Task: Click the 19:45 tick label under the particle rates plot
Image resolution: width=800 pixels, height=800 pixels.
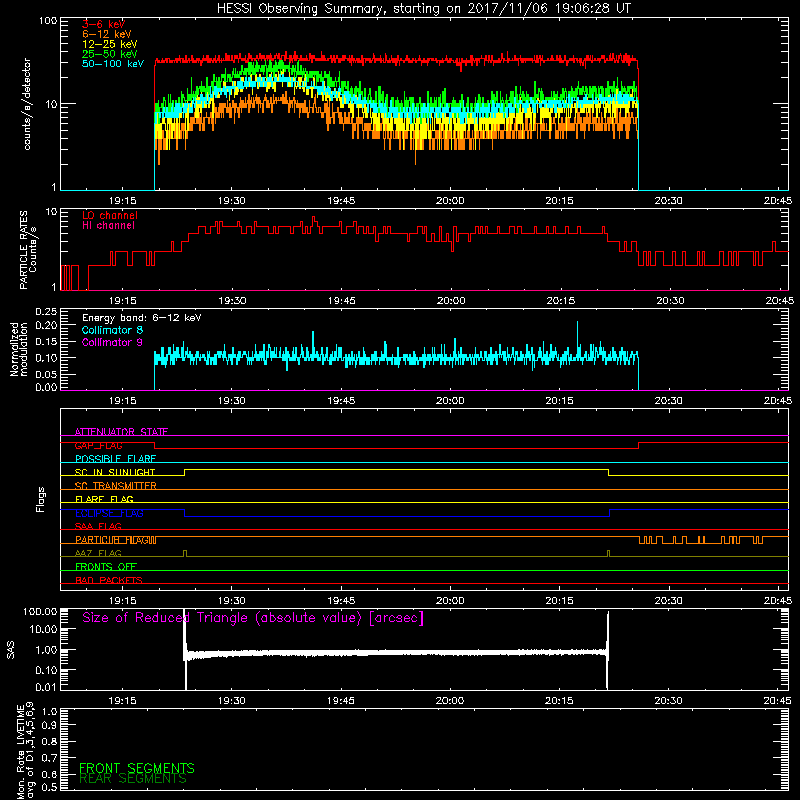Action: pyautogui.click(x=341, y=301)
